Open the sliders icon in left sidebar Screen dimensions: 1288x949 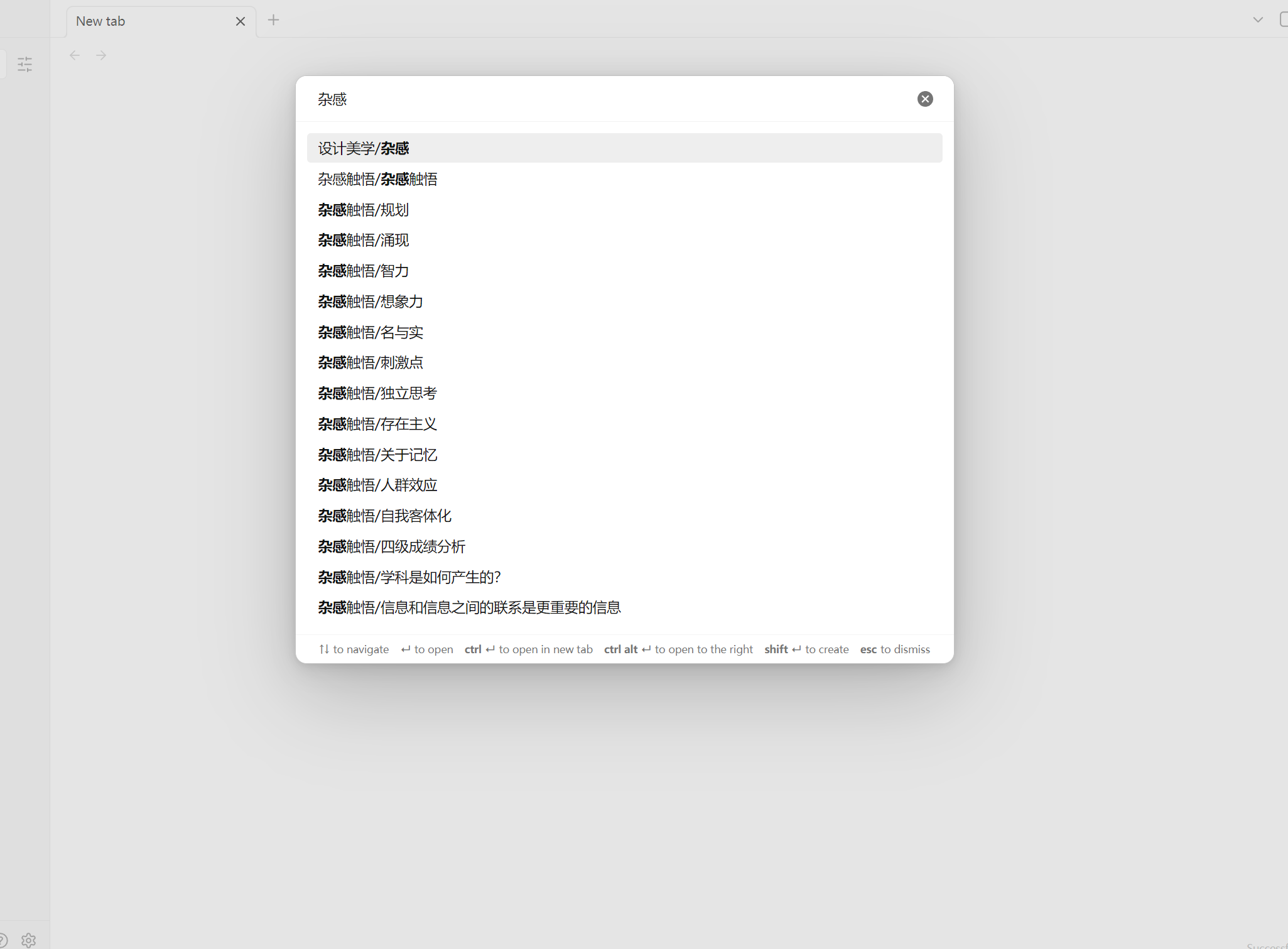coord(25,64)
